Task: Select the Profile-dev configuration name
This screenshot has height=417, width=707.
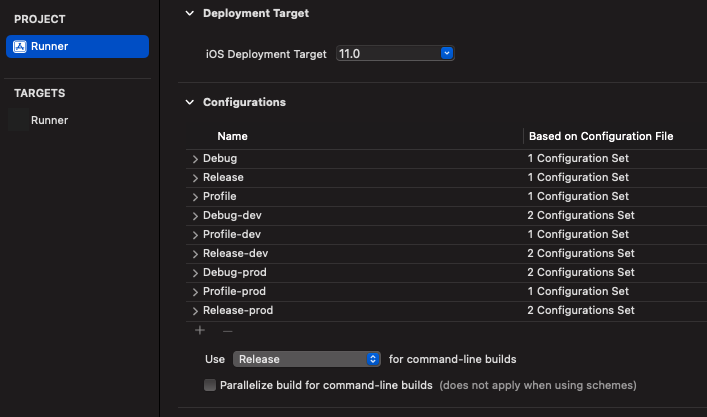Action: tap(232, 234)
